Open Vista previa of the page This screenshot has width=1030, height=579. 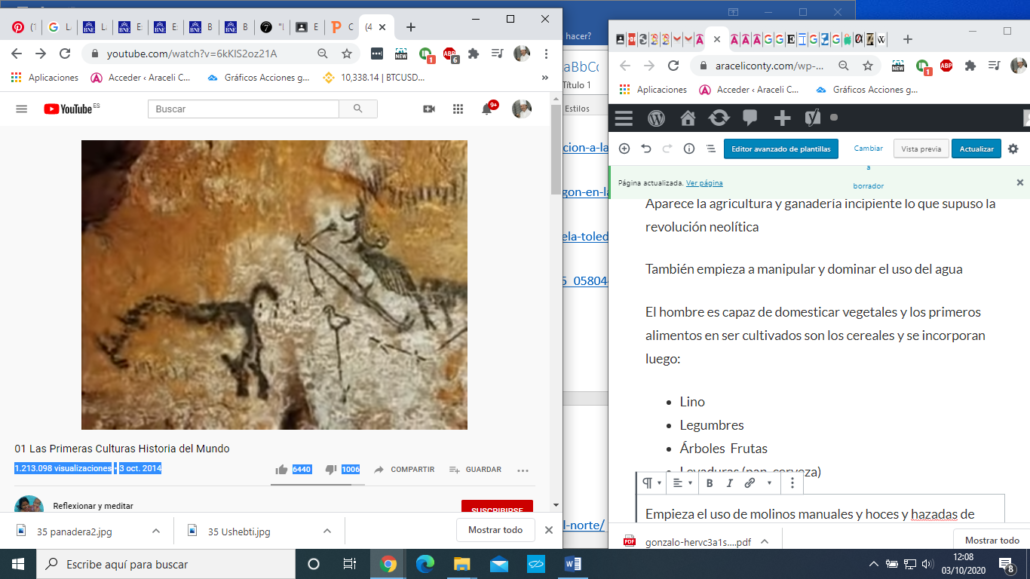click(x=921, y=149)
